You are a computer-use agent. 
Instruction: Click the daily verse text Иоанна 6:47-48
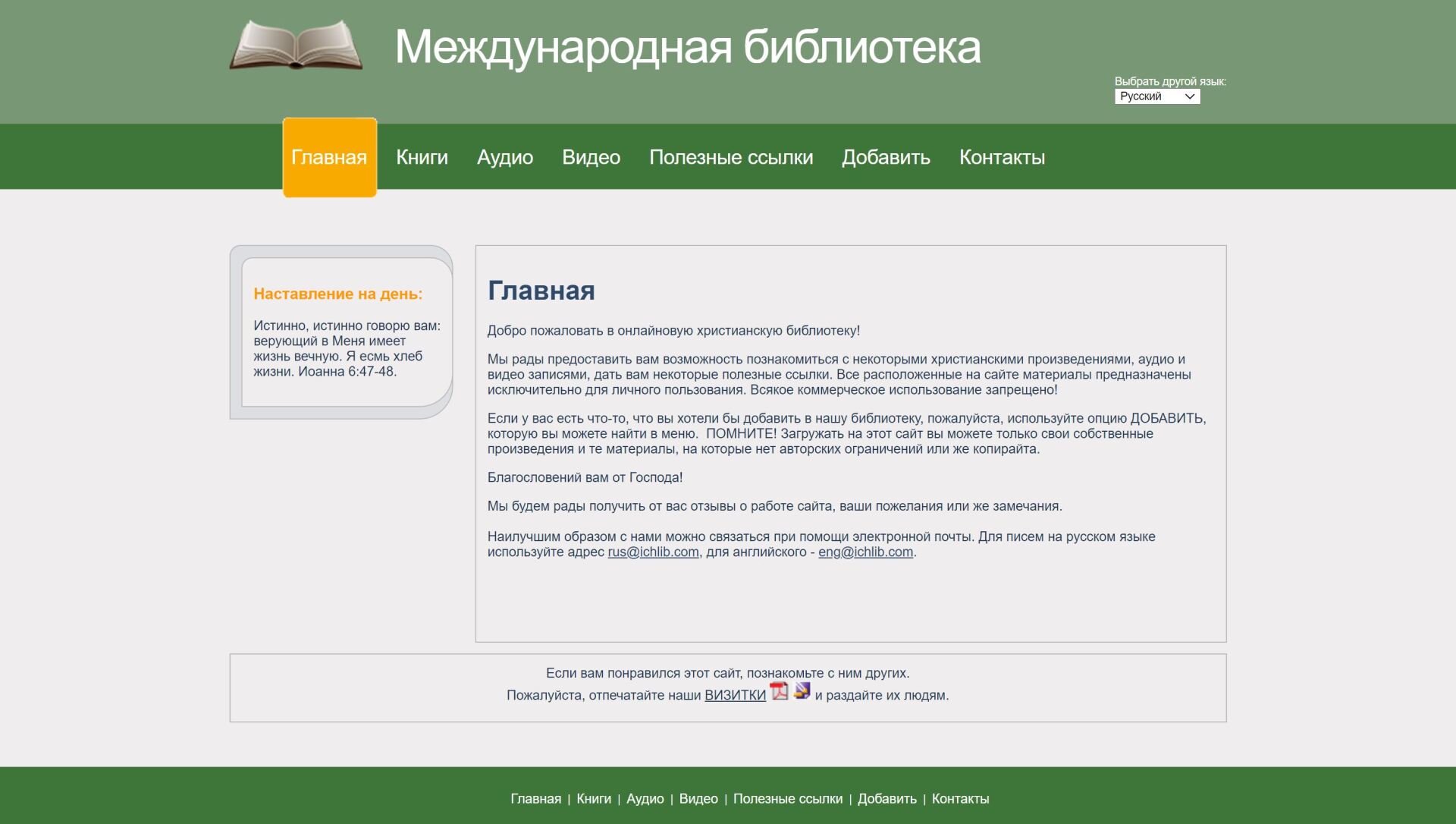[347, 372]
